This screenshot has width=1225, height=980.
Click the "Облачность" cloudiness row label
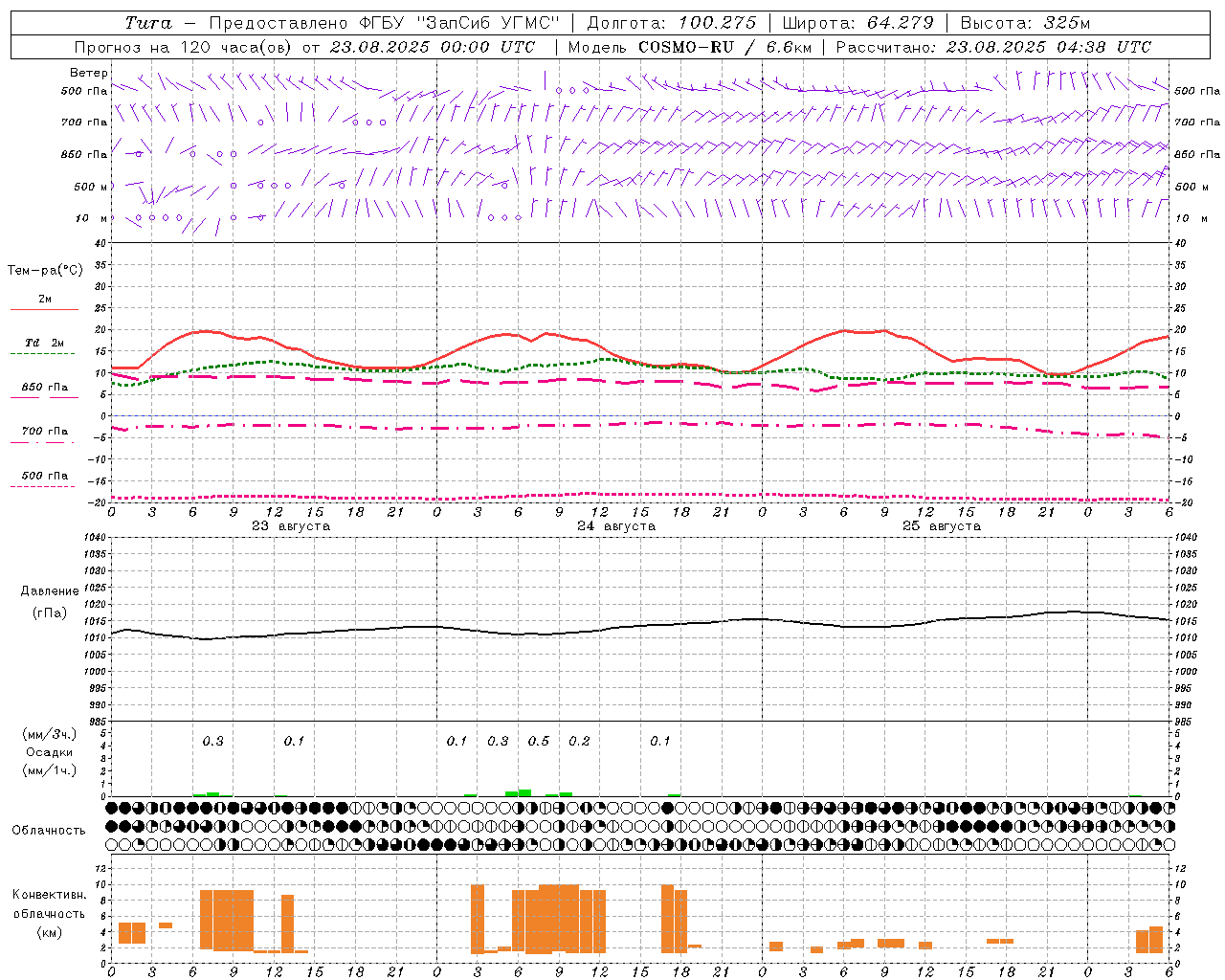pyautogui.click(x=49, y=831)
